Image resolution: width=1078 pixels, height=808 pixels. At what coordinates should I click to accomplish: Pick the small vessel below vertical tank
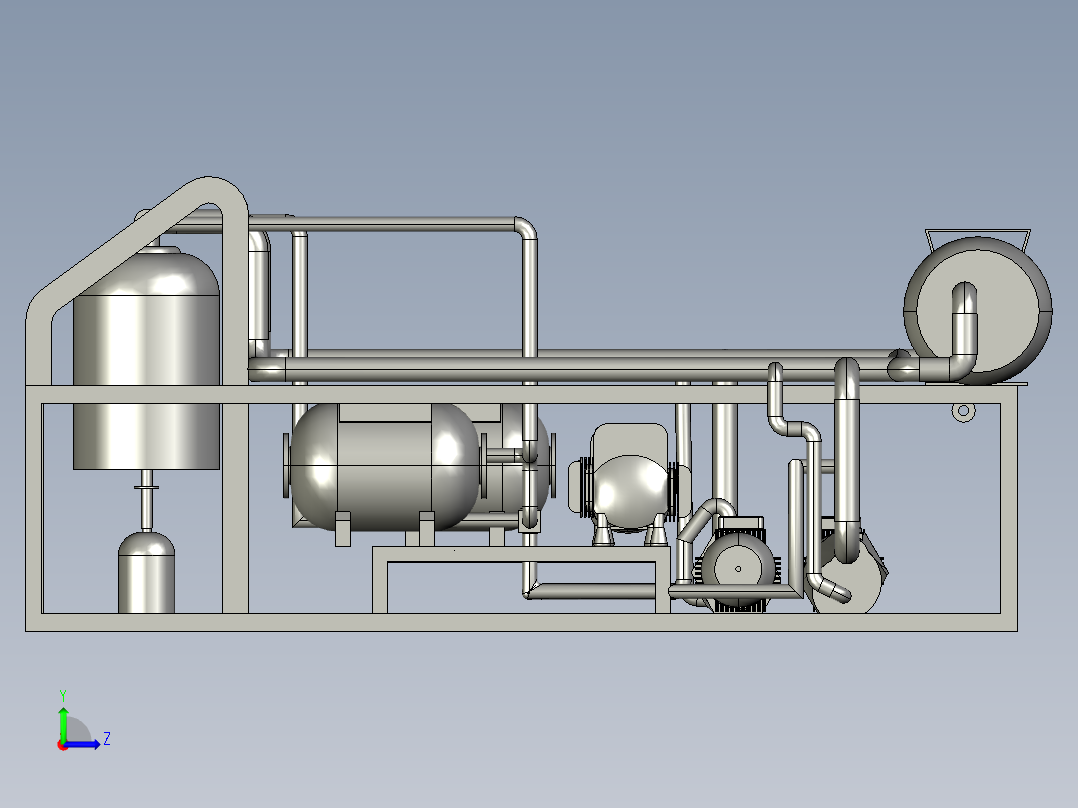click(x=146, y=572)
